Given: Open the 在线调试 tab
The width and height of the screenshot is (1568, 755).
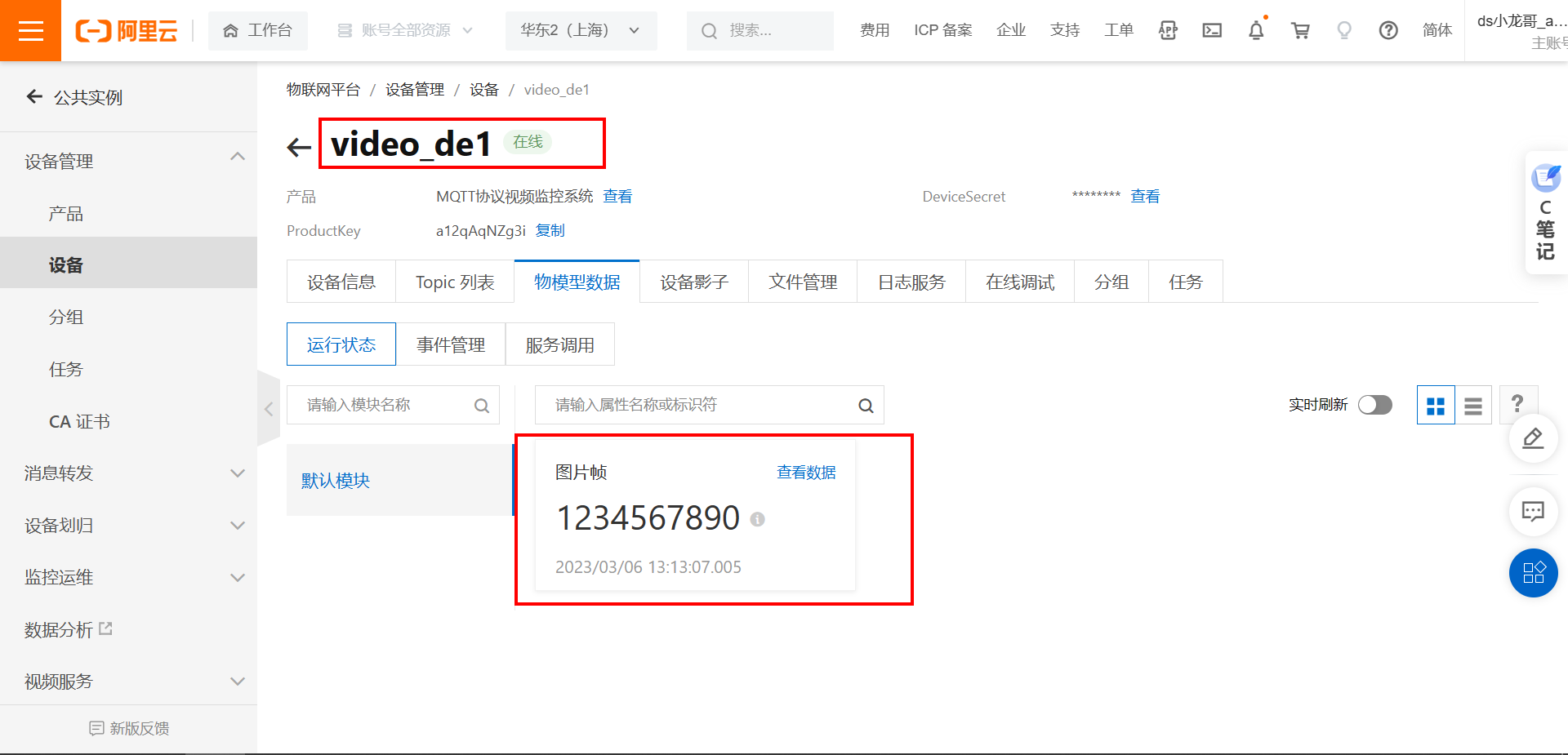Looking at the screenshot, I should pyautogui.click(x=1020, y=282).
